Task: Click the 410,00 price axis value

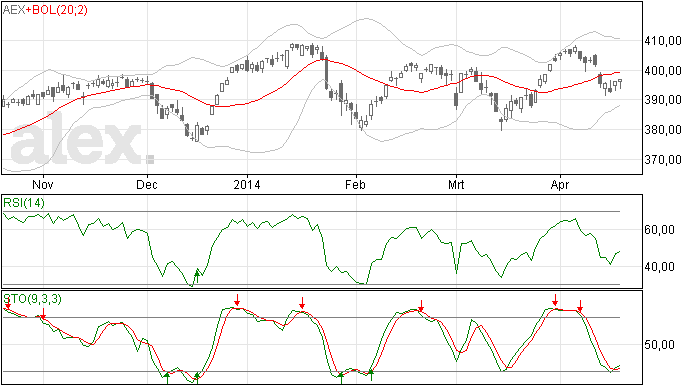Action: click(663, 41)
